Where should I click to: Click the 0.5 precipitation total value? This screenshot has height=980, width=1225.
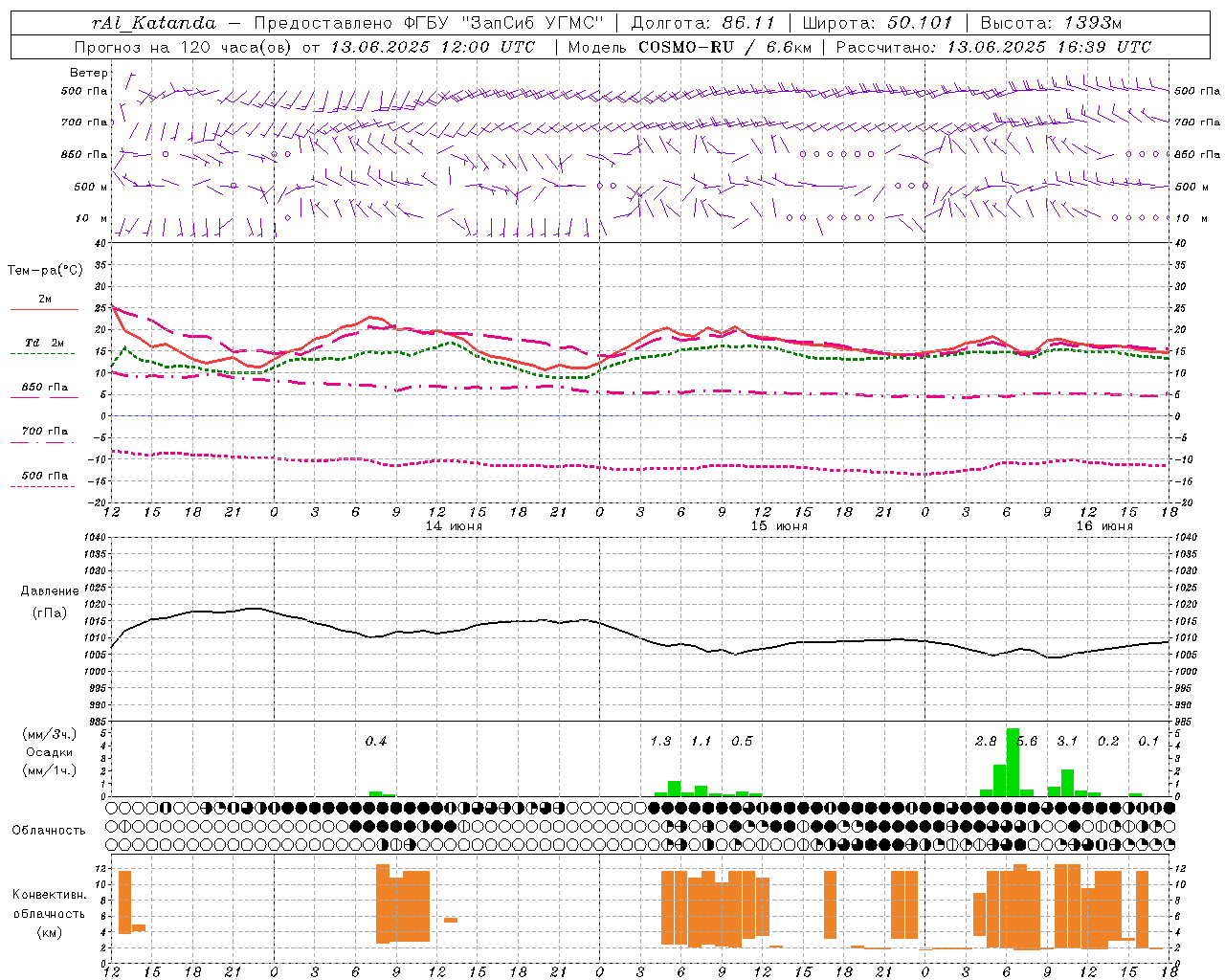(x=742, y=742)
